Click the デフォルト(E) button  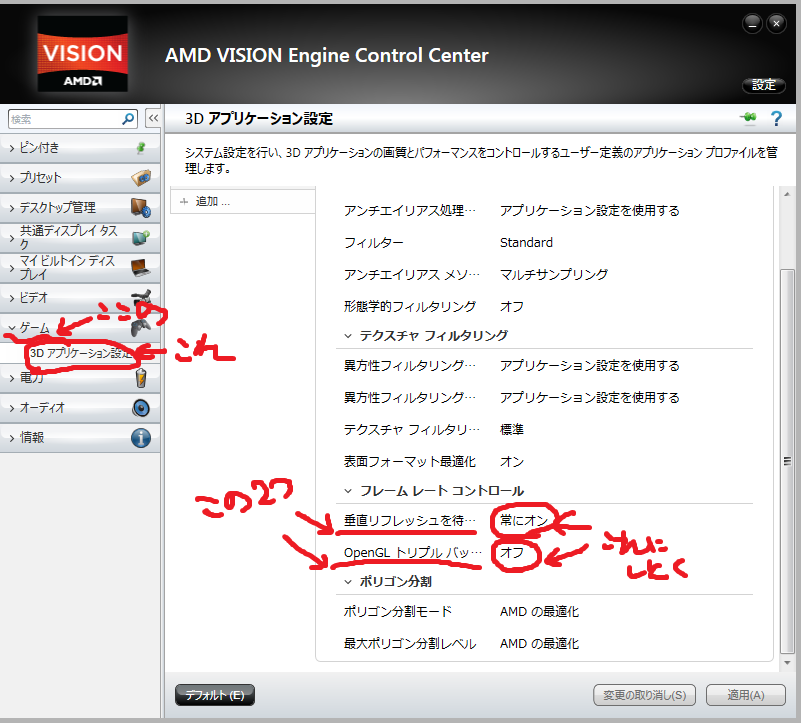click(x=215, y=695)
